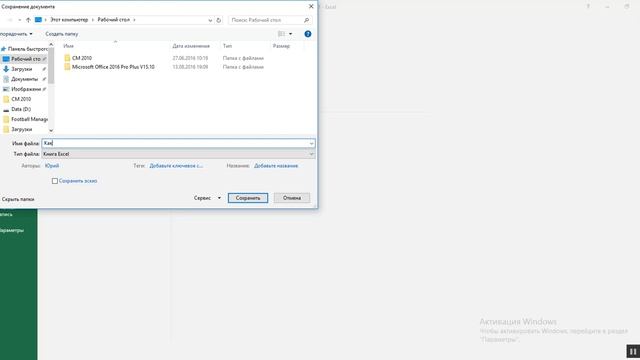Open the recent locations dropdown arrow
The height and width of the screenshot is (360, 640).
[20, 20]
